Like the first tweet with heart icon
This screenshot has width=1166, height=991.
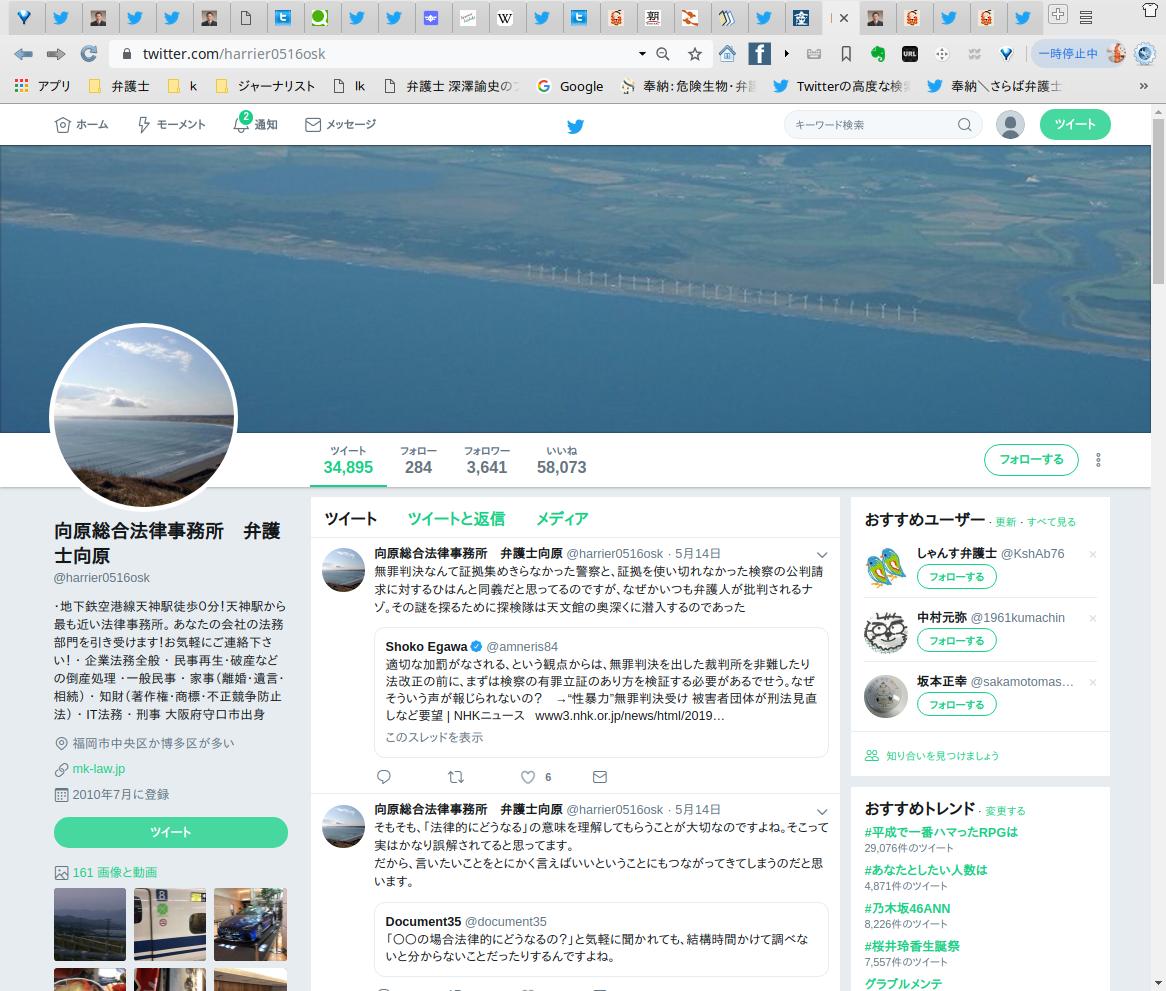528,777
